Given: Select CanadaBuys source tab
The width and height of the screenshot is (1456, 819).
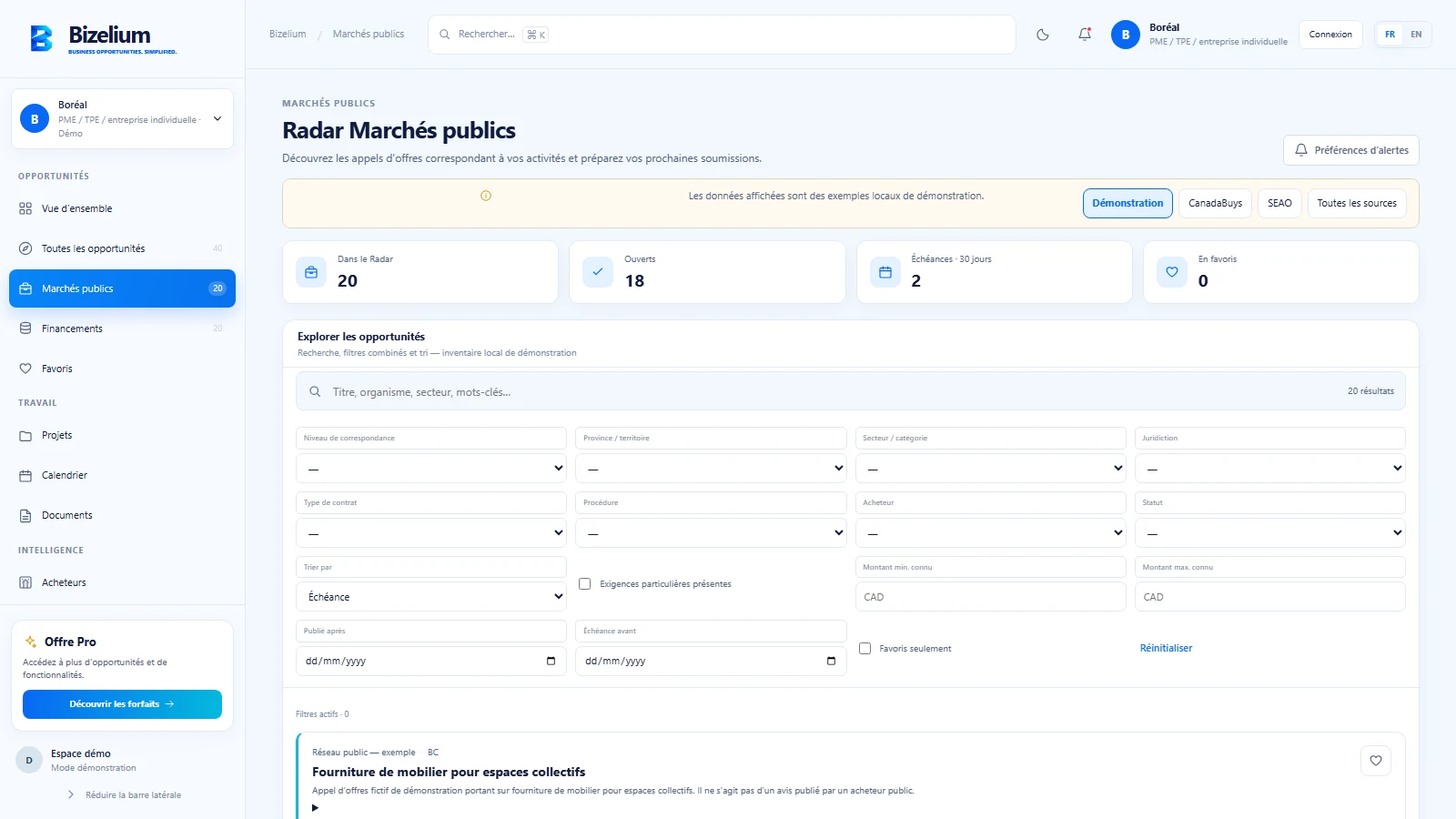Looking at the screenshot, I should 1215,203.
